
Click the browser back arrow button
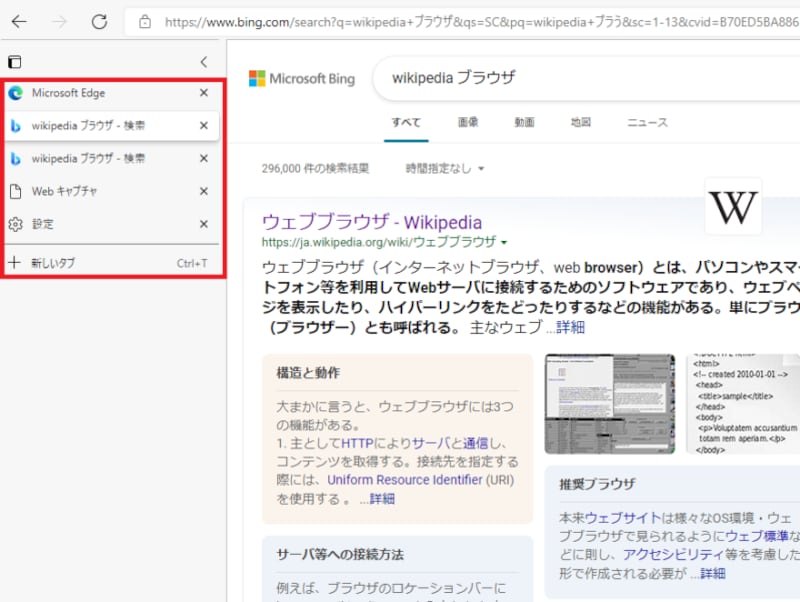click(x=19, y=21)
